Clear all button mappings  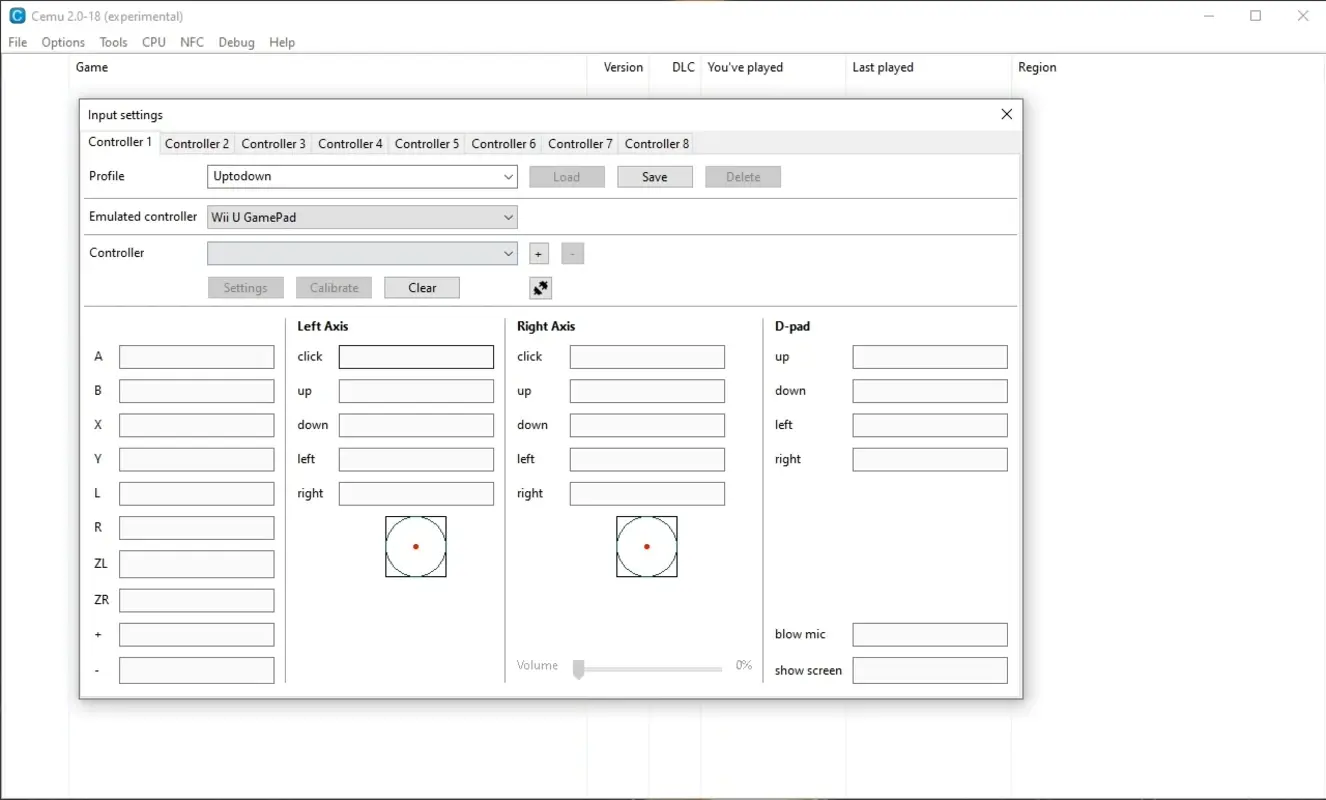pyautogui.click(x=421, y=287)
